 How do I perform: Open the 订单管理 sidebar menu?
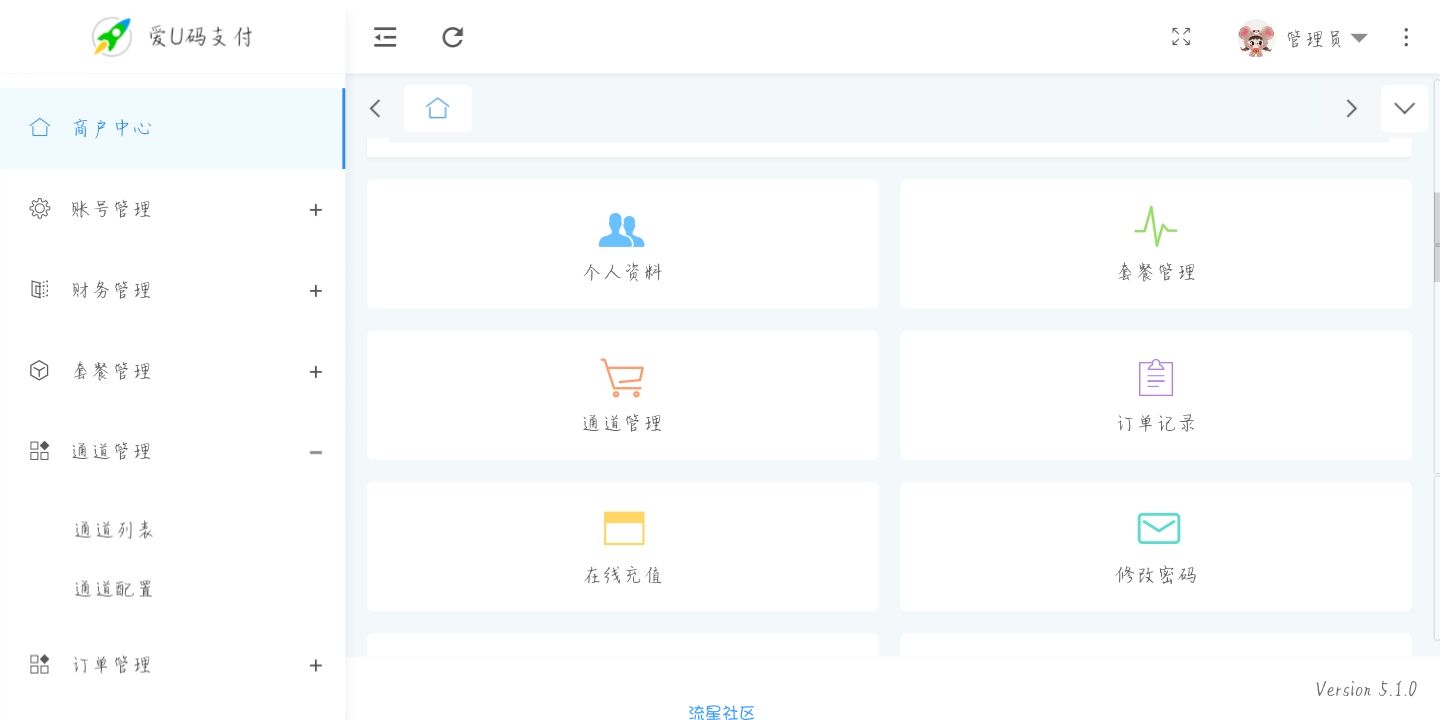(111, 665)
